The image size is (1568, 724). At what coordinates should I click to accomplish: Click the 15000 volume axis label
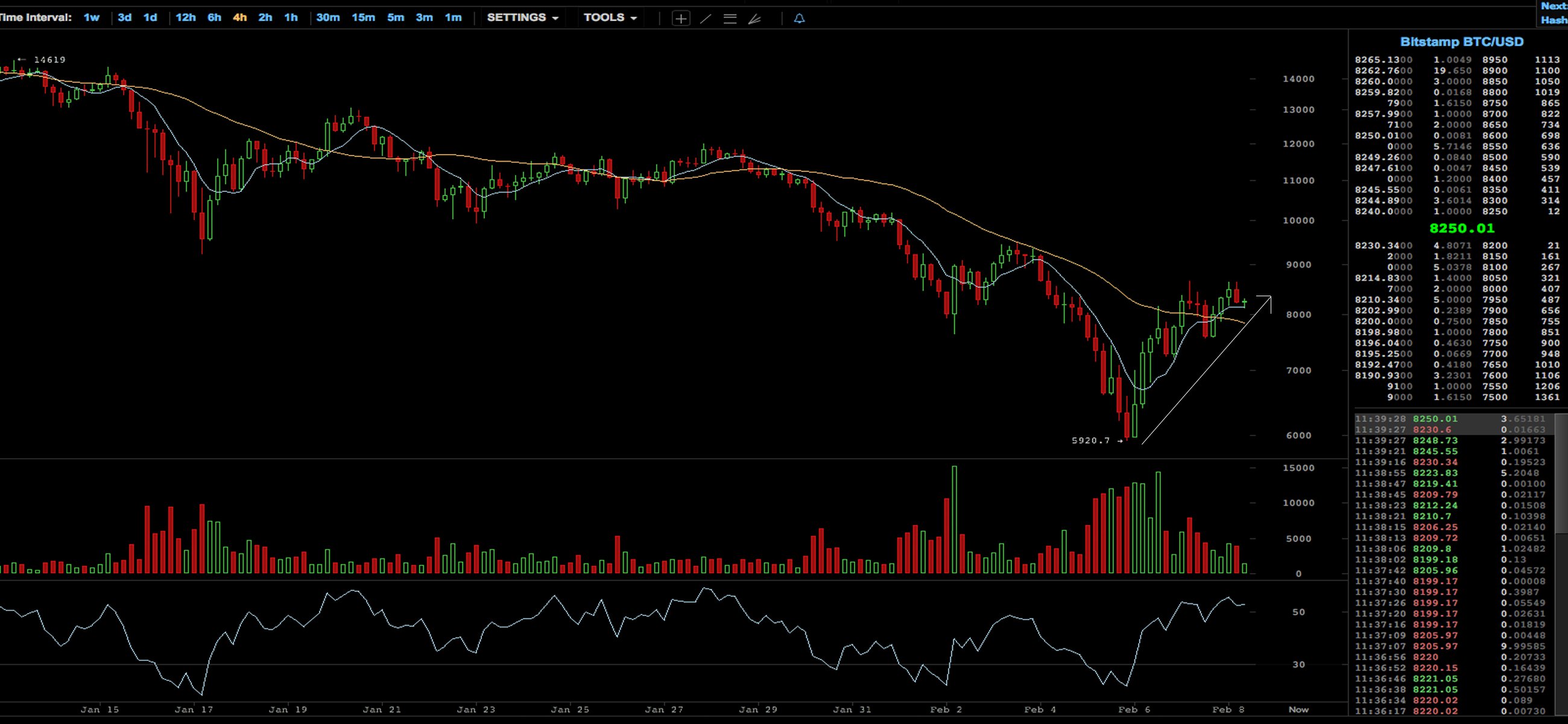(x=1298, y=468)
